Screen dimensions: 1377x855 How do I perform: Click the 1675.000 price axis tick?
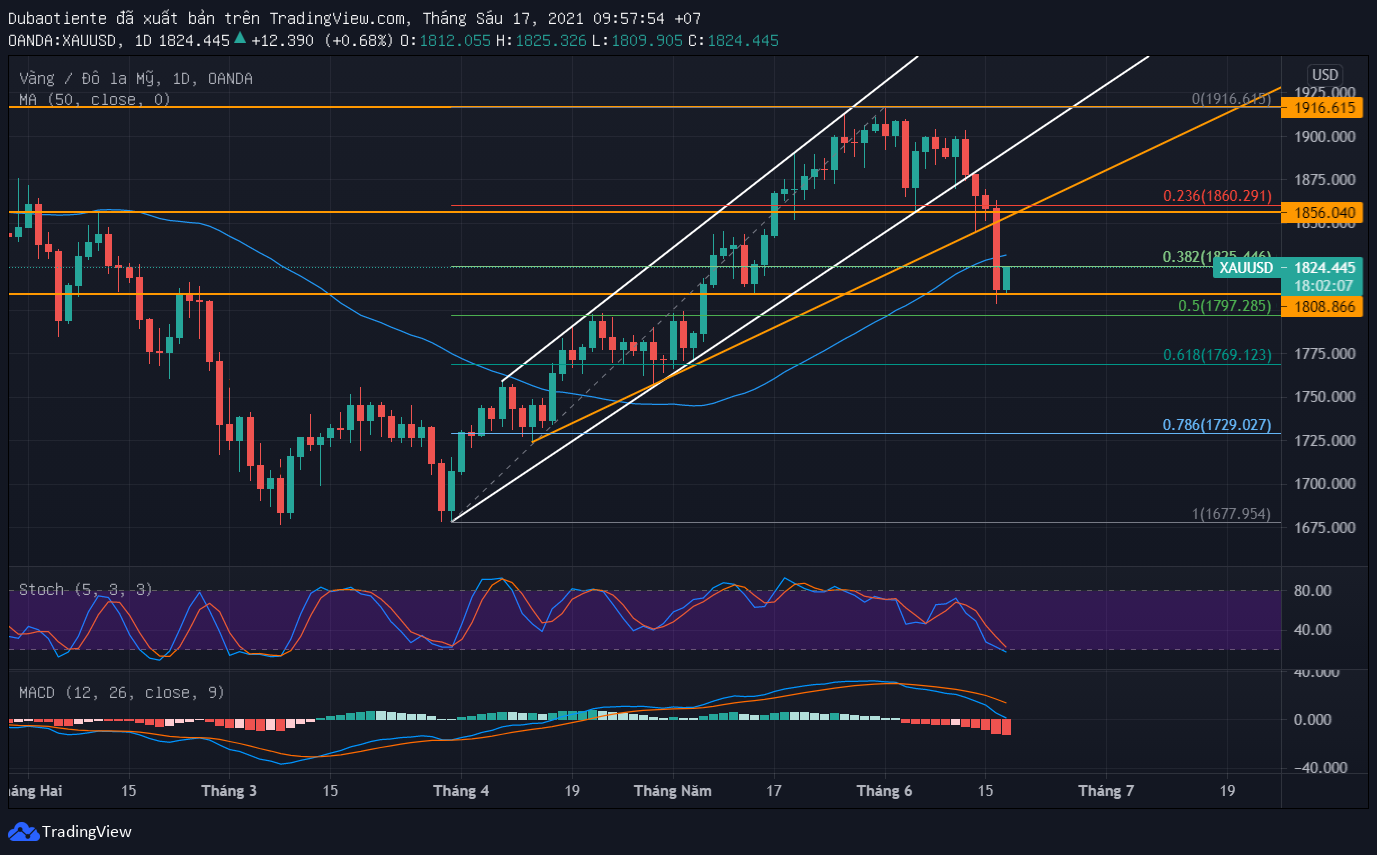click(x=1324, y=528)
